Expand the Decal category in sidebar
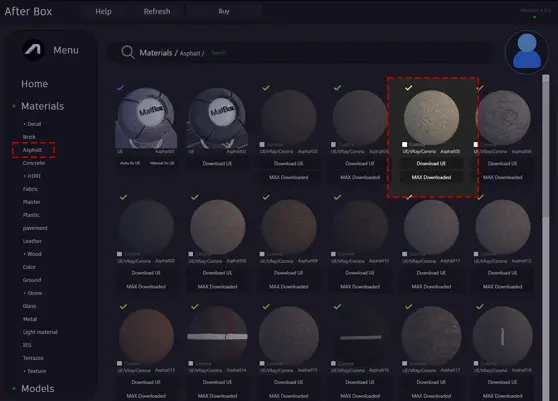Screen dimensions: 558x401 click(32, 124)
